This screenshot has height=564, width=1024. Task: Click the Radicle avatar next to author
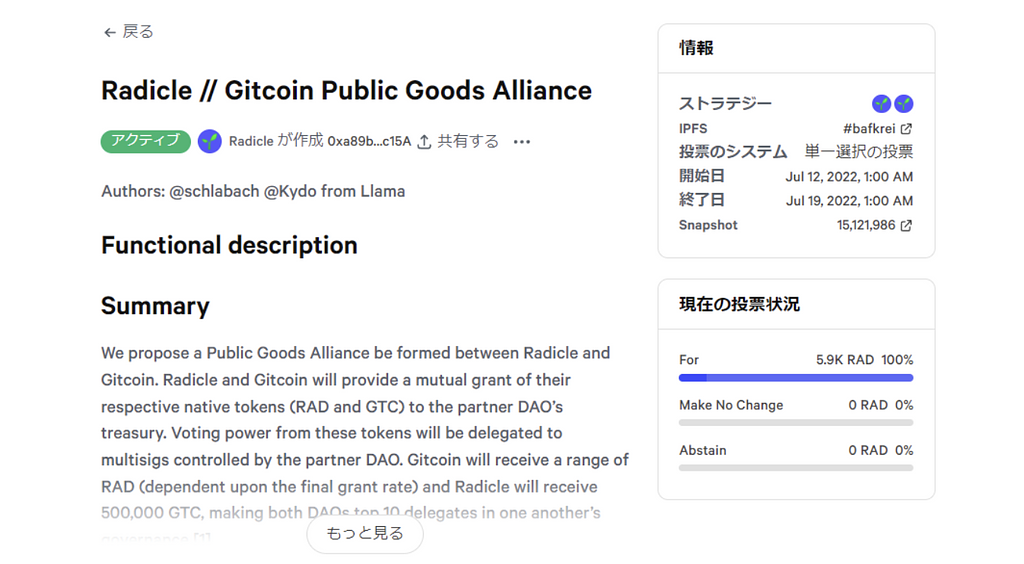tap(209, 141)
